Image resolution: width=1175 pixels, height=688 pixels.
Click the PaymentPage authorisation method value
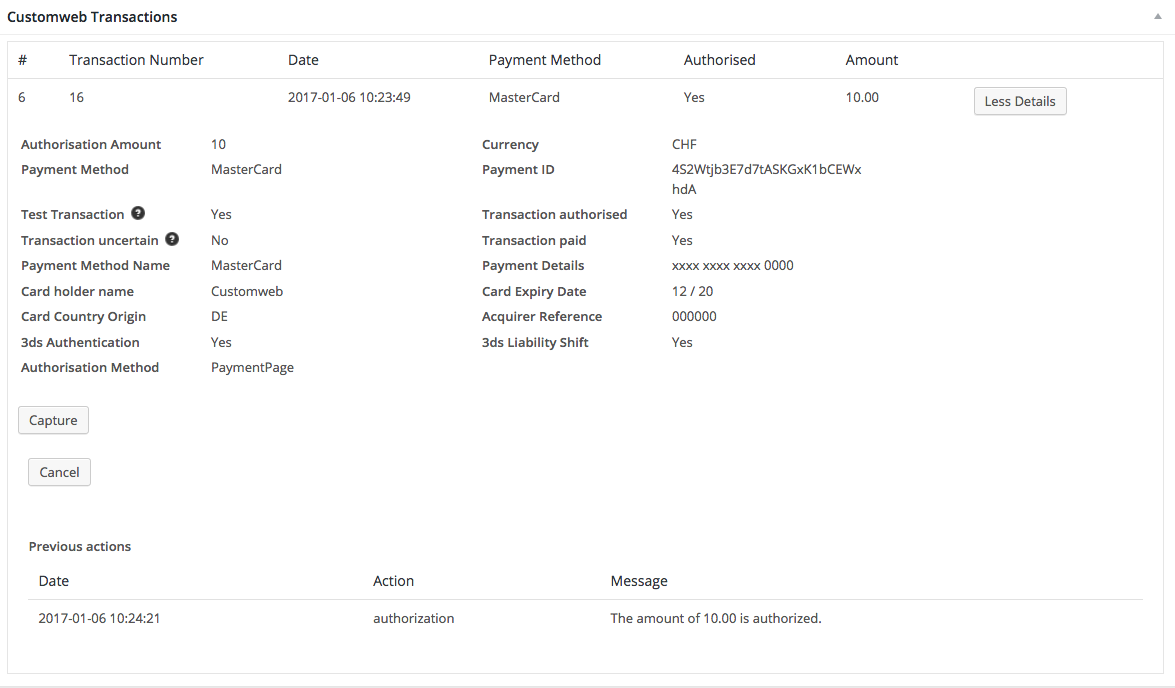pyautogui.click(x=252, y=368)
